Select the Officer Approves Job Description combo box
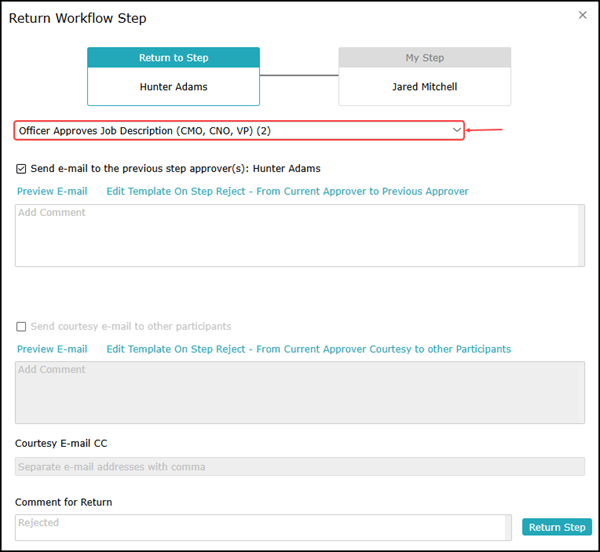 tap(239, 130)
